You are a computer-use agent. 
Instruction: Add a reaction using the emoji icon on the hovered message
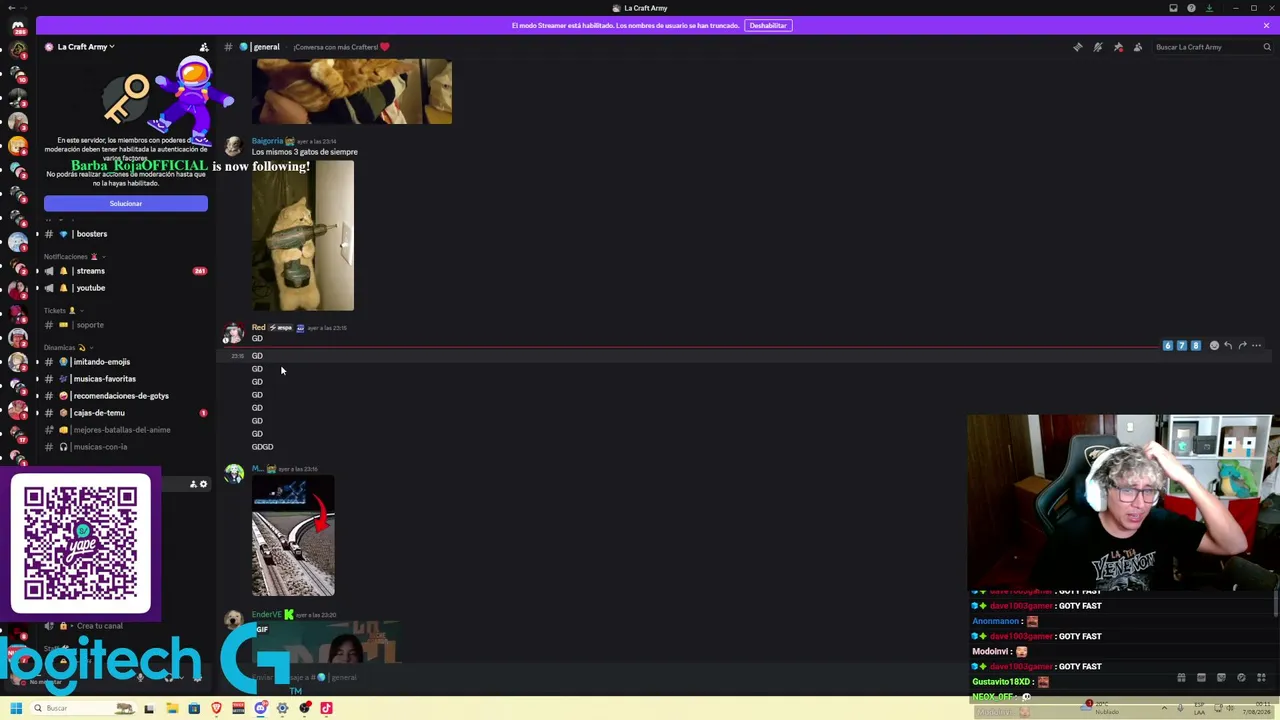pyautogui.click(x=1214, y=346)
